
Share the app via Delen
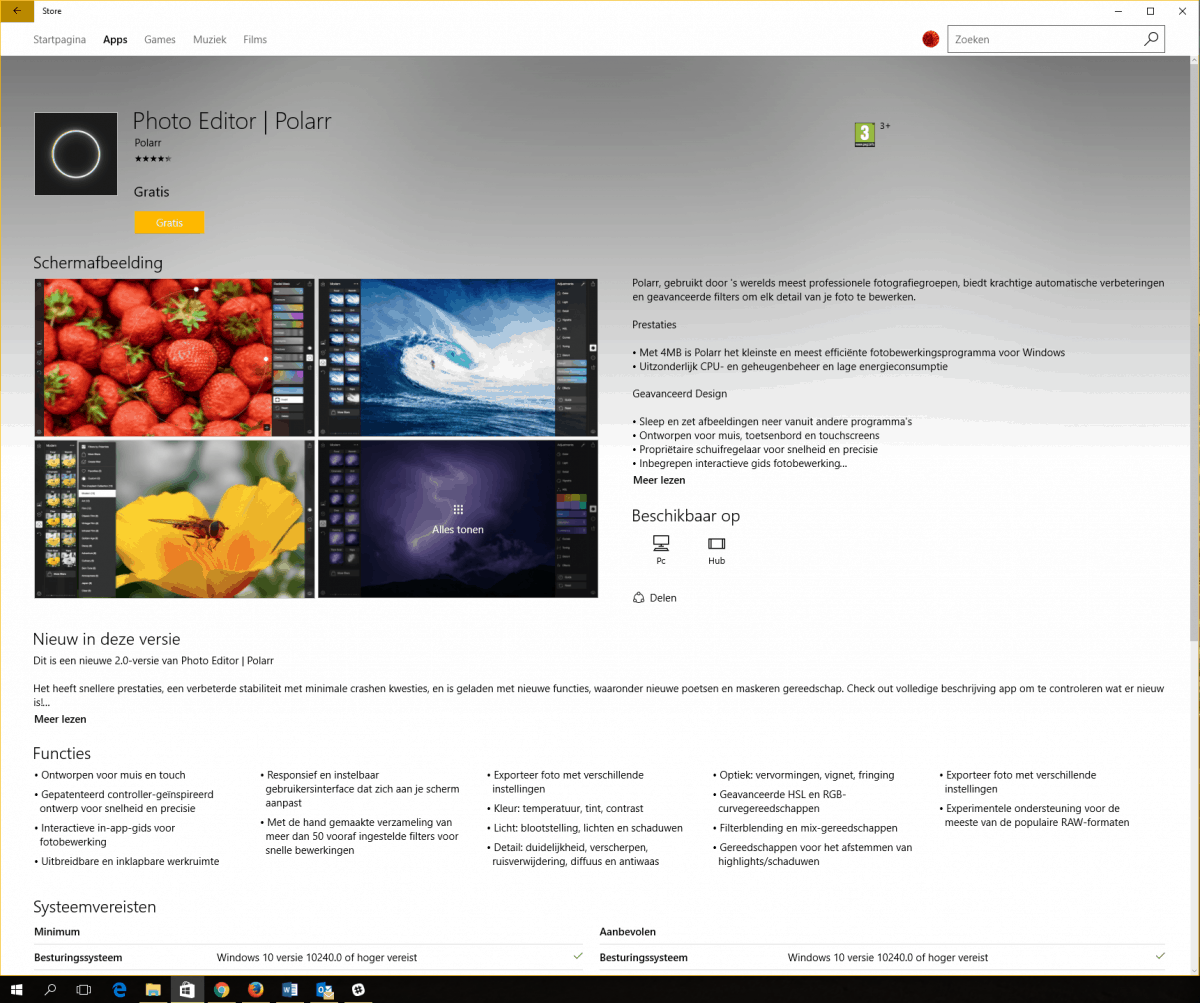[x=655, y=598]
